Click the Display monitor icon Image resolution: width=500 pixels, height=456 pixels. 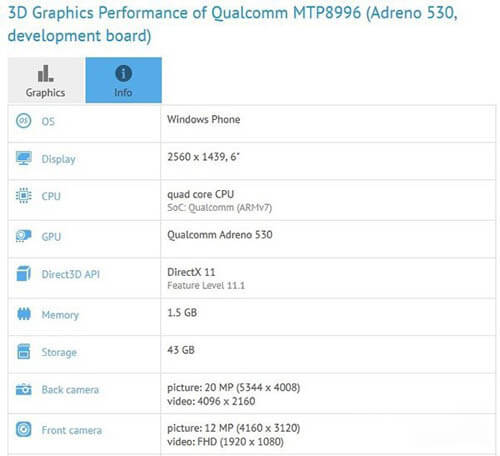pyautogui.click(x=24, y=158)
